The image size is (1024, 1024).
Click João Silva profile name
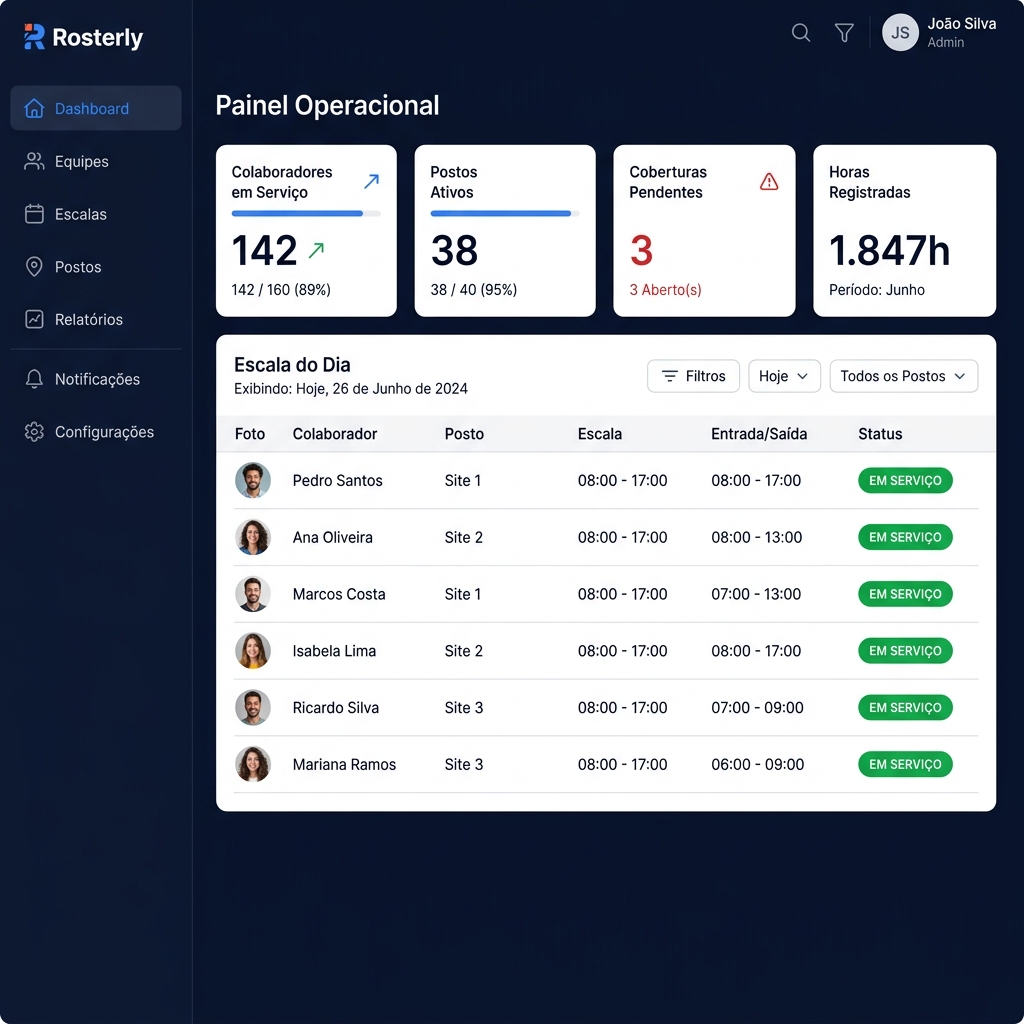click(x=961, y=24)
